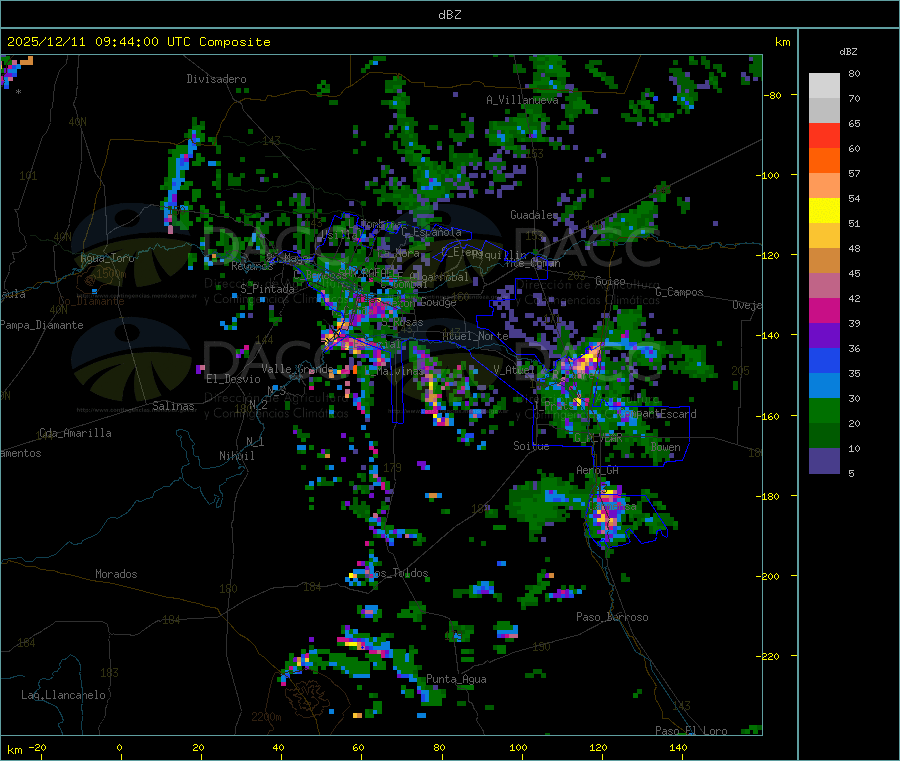
Task: Click the 140 km horizontal axis tick
Action: coord(678,747)
